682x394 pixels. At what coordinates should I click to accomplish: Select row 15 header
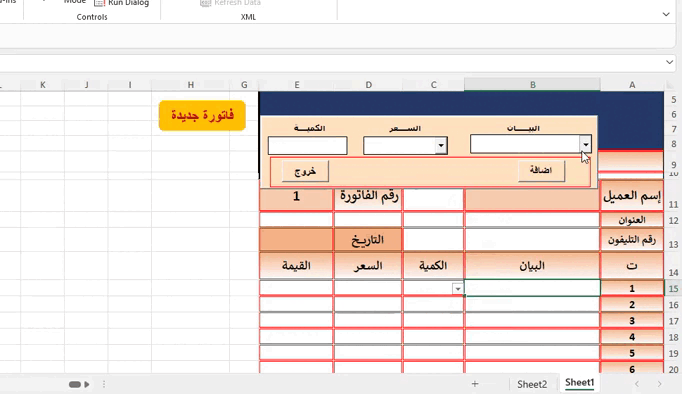click(673, 289)
